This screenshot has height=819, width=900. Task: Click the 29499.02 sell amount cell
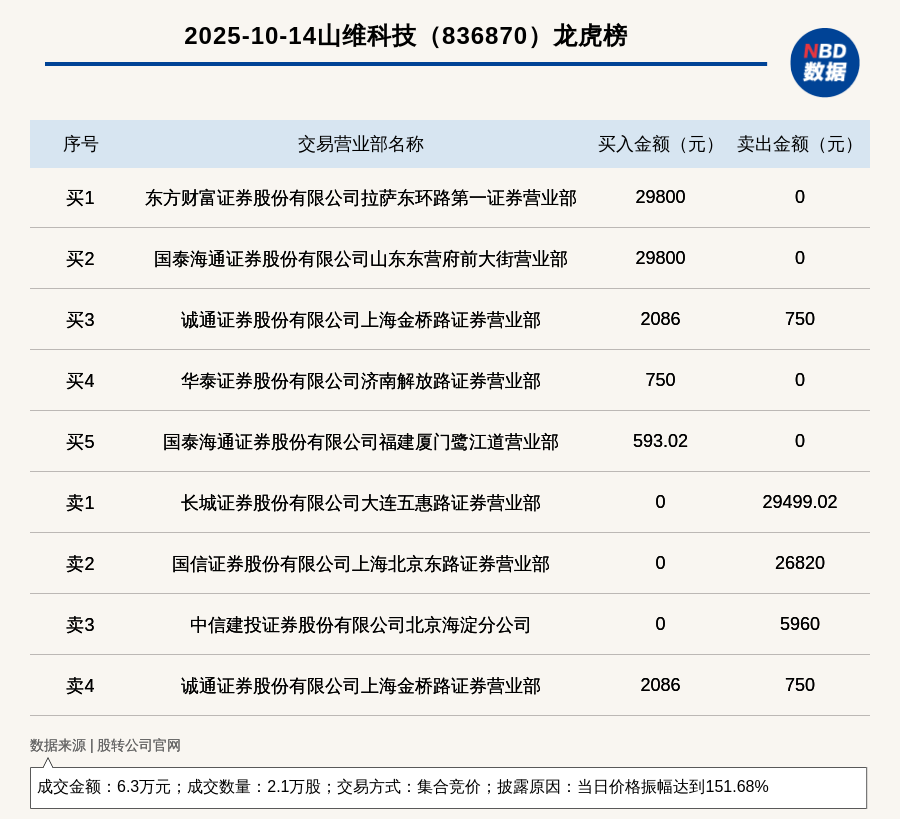pos(799,502)
